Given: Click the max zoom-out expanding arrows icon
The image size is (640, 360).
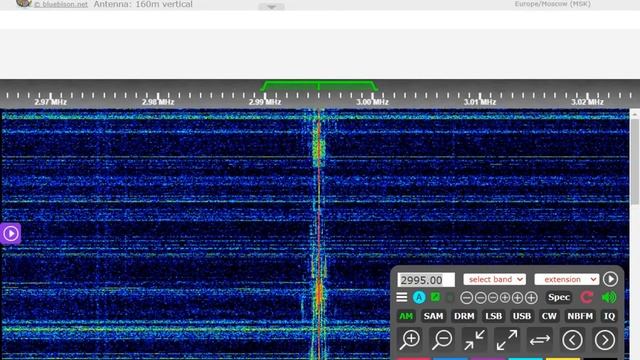Looking at the screenshot, I should point(507,340).
